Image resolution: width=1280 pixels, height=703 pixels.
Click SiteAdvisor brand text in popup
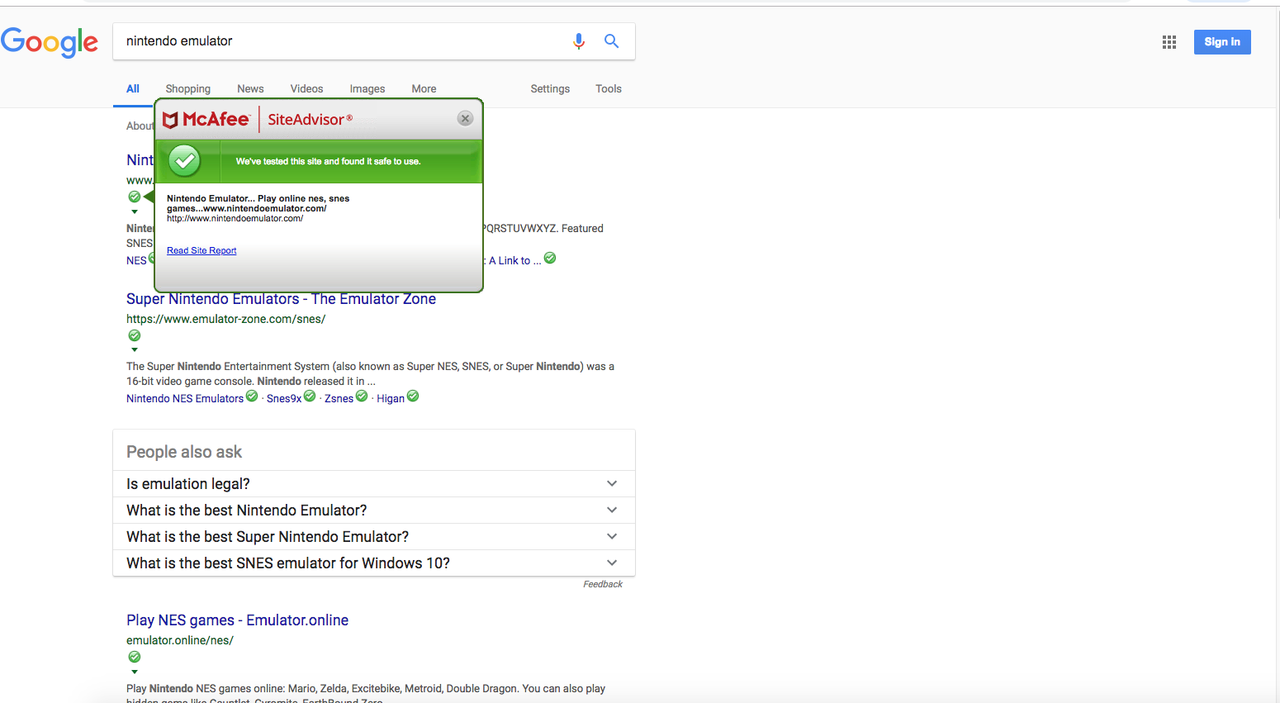[x=310, y=120]
